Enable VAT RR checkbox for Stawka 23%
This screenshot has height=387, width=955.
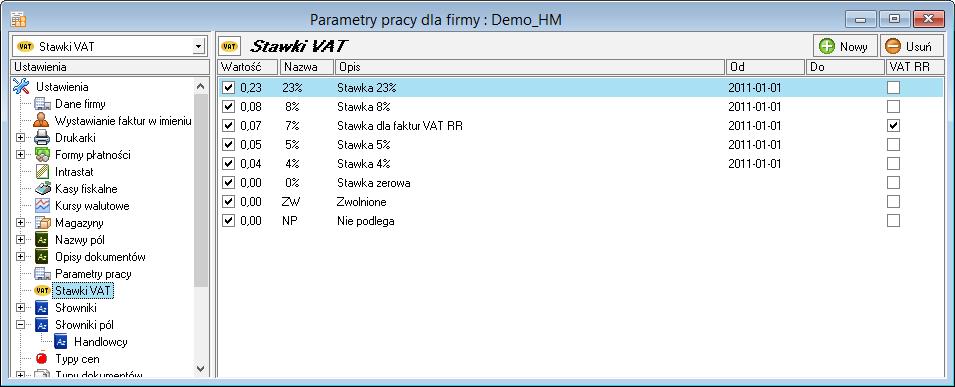[x=893, y=88]
